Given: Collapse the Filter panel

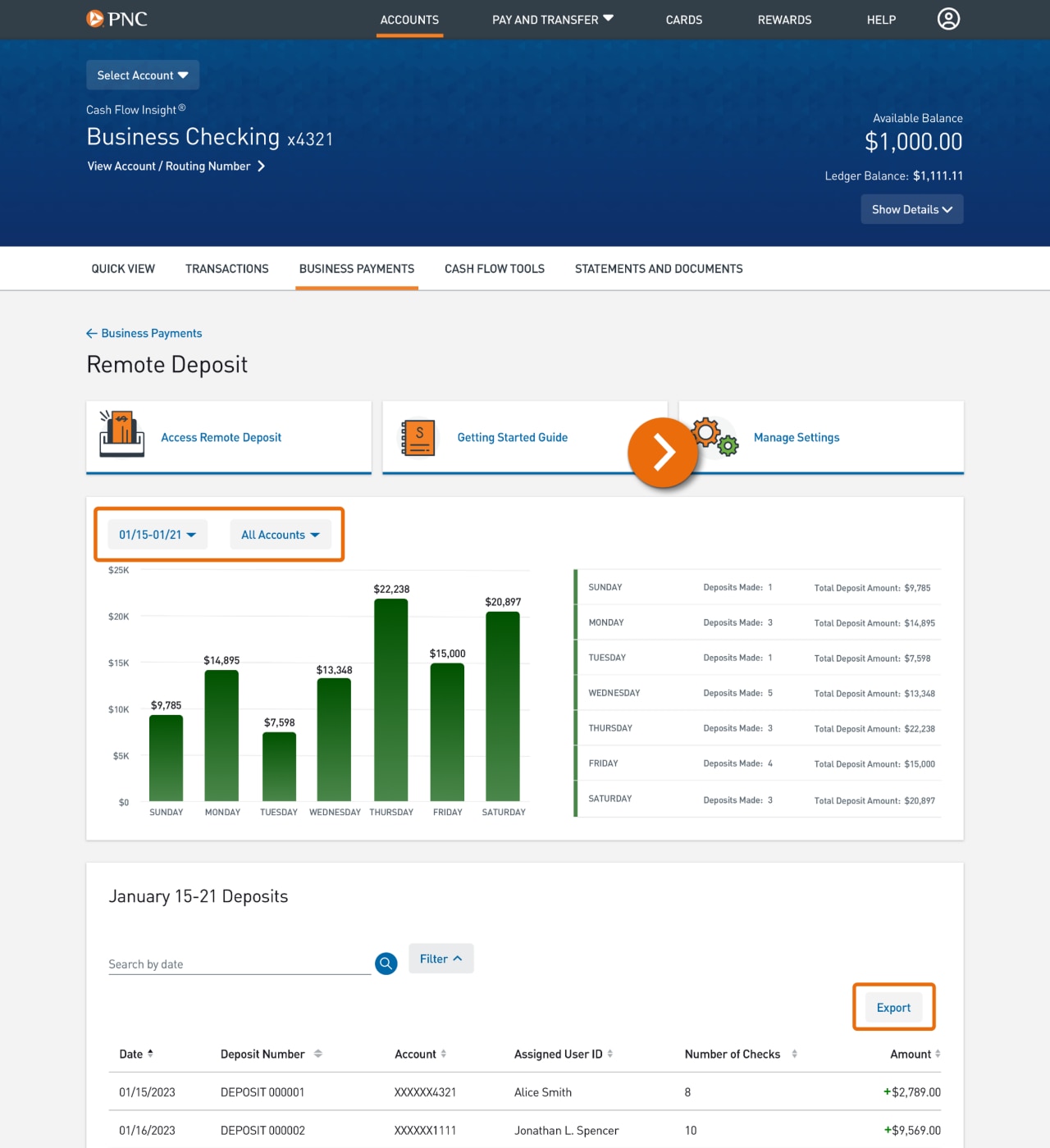Looking at the screenshot, I should pos(440,958).
